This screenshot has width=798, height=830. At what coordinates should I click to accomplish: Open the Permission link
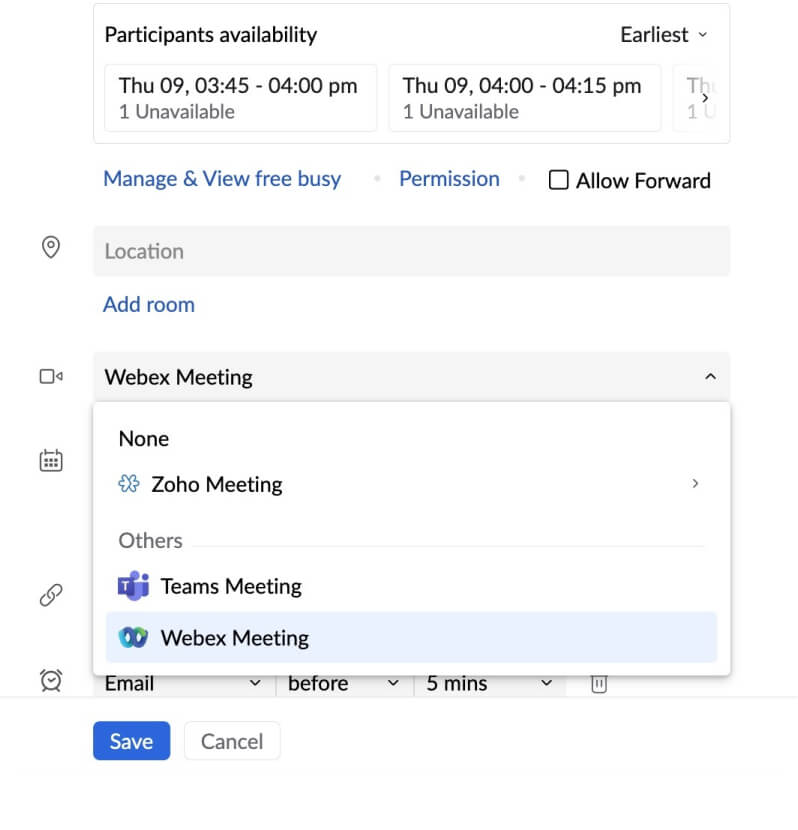(449, 179)
